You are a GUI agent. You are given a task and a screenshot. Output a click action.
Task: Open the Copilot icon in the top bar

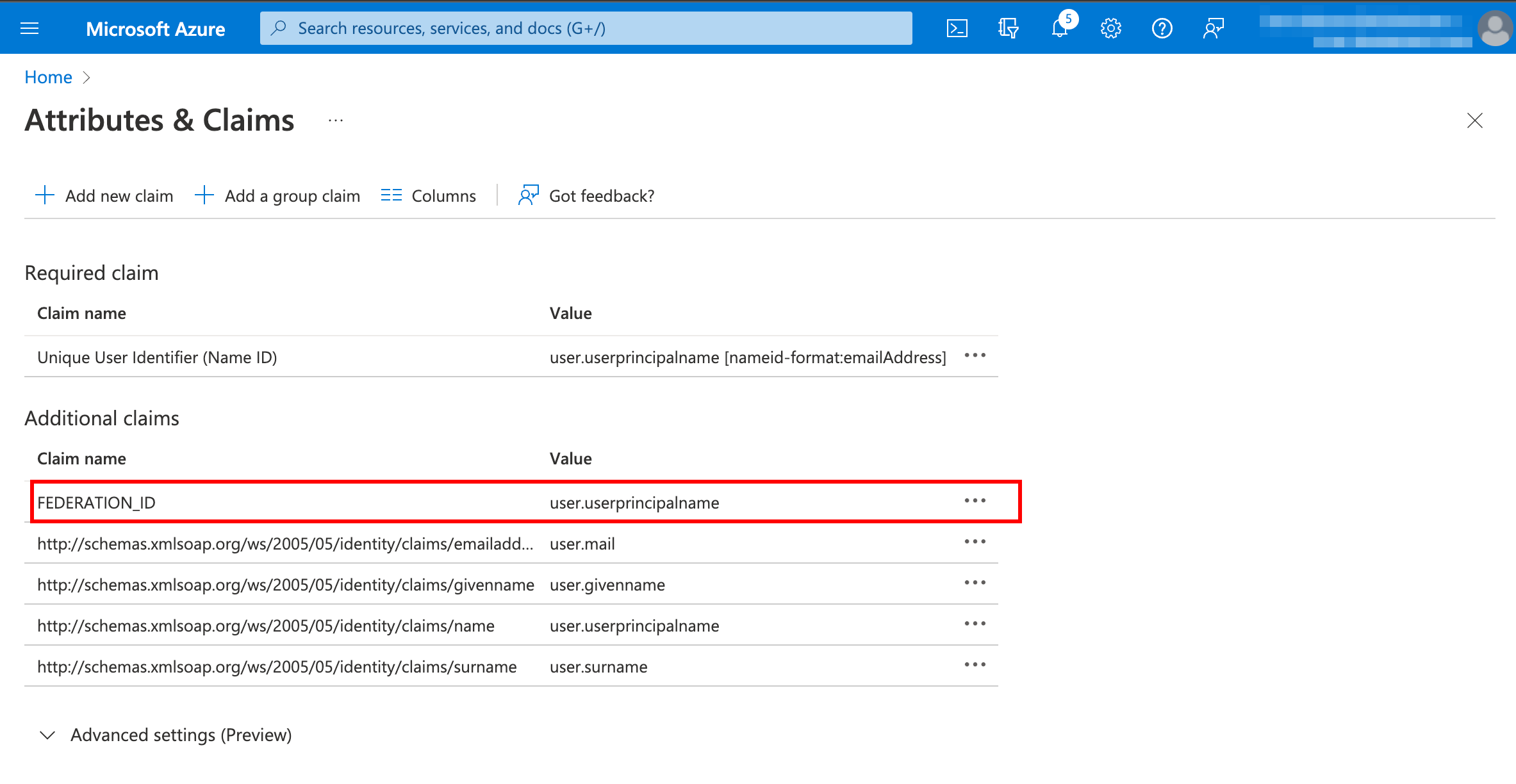click(1007, 28)
